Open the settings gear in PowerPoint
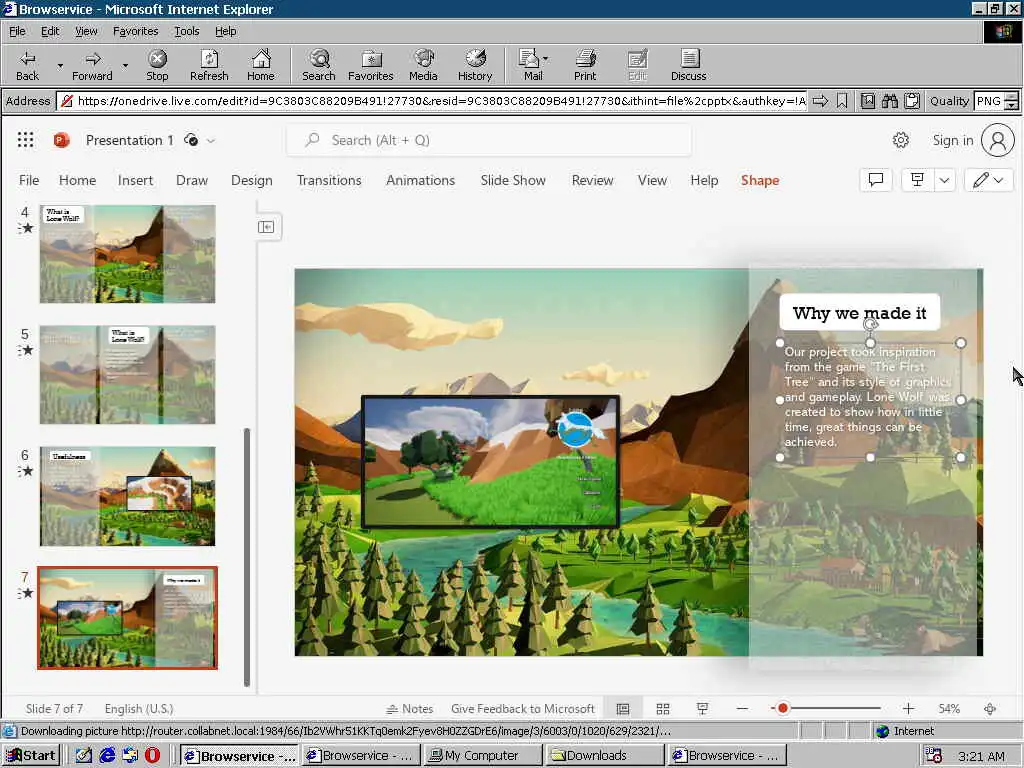Screen dimensions: 1024x768 tap(901, 140)
